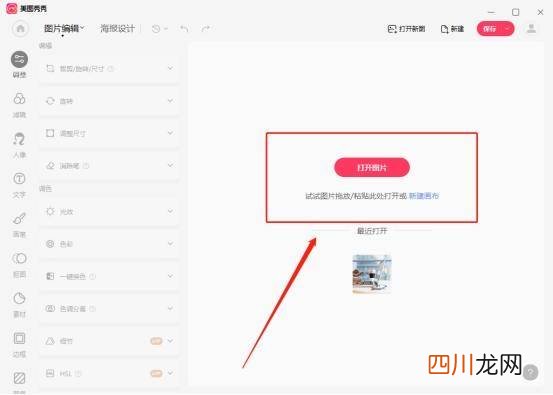Click the 色彩 row label
Screen dimensions: 553x395
(66, 244)
